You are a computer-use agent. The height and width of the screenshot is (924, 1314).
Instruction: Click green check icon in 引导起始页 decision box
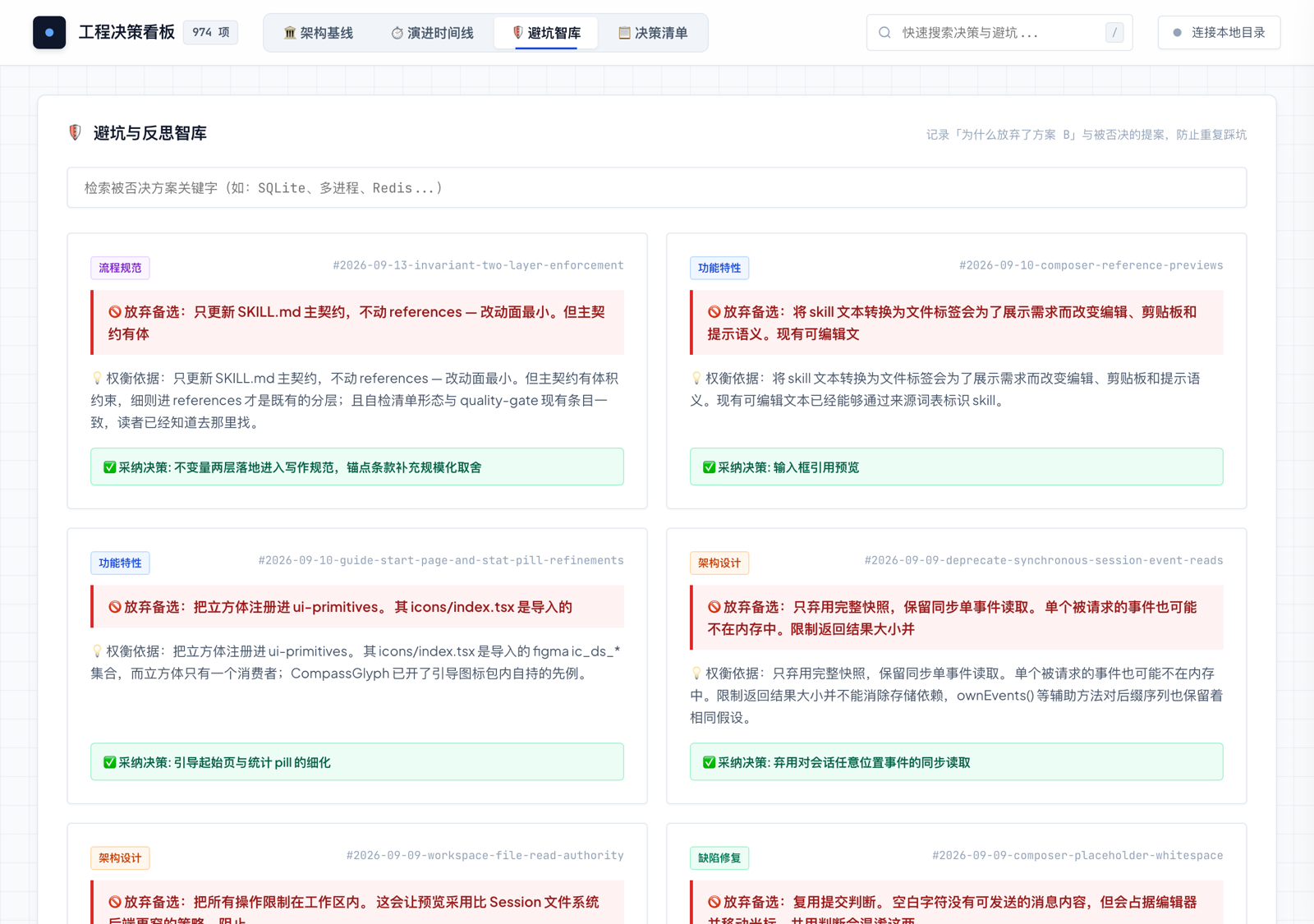109,762
